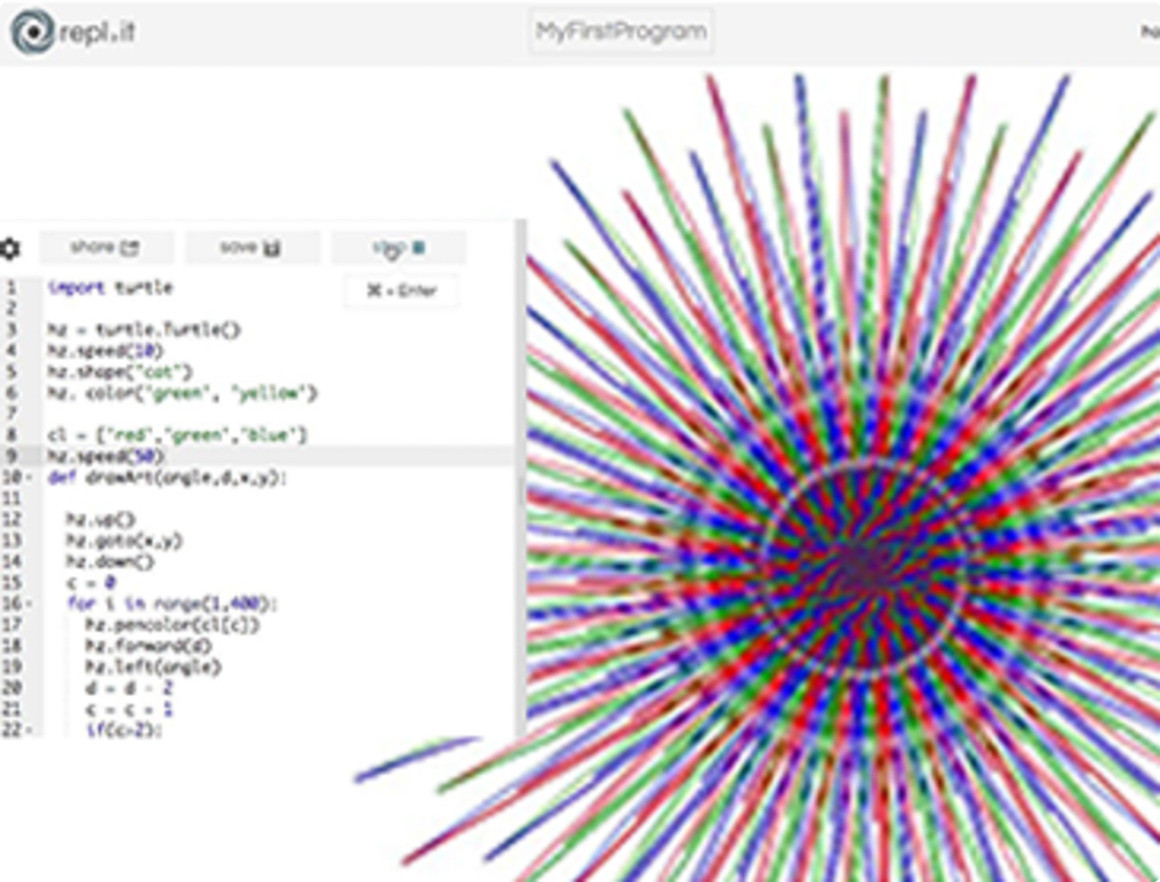Open the settings gear panel
The width and height of the screenshot is (1160, 882).
[x=12, y=247]
